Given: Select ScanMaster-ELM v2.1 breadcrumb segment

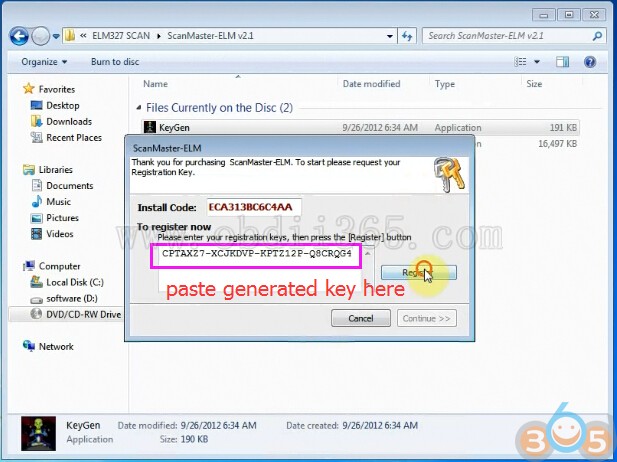Looking at the screenshot, I should (210, 36).
